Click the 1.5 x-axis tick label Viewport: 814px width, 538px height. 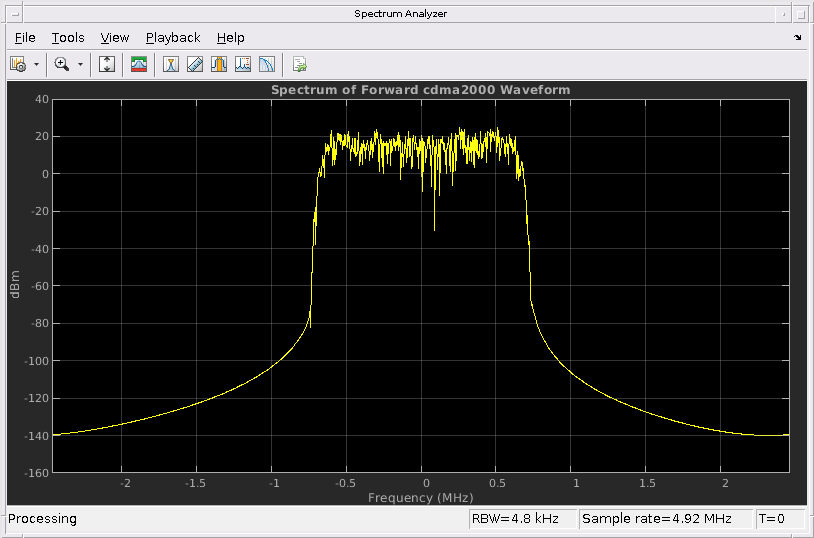pyautogui.click(x=647, y=483)
